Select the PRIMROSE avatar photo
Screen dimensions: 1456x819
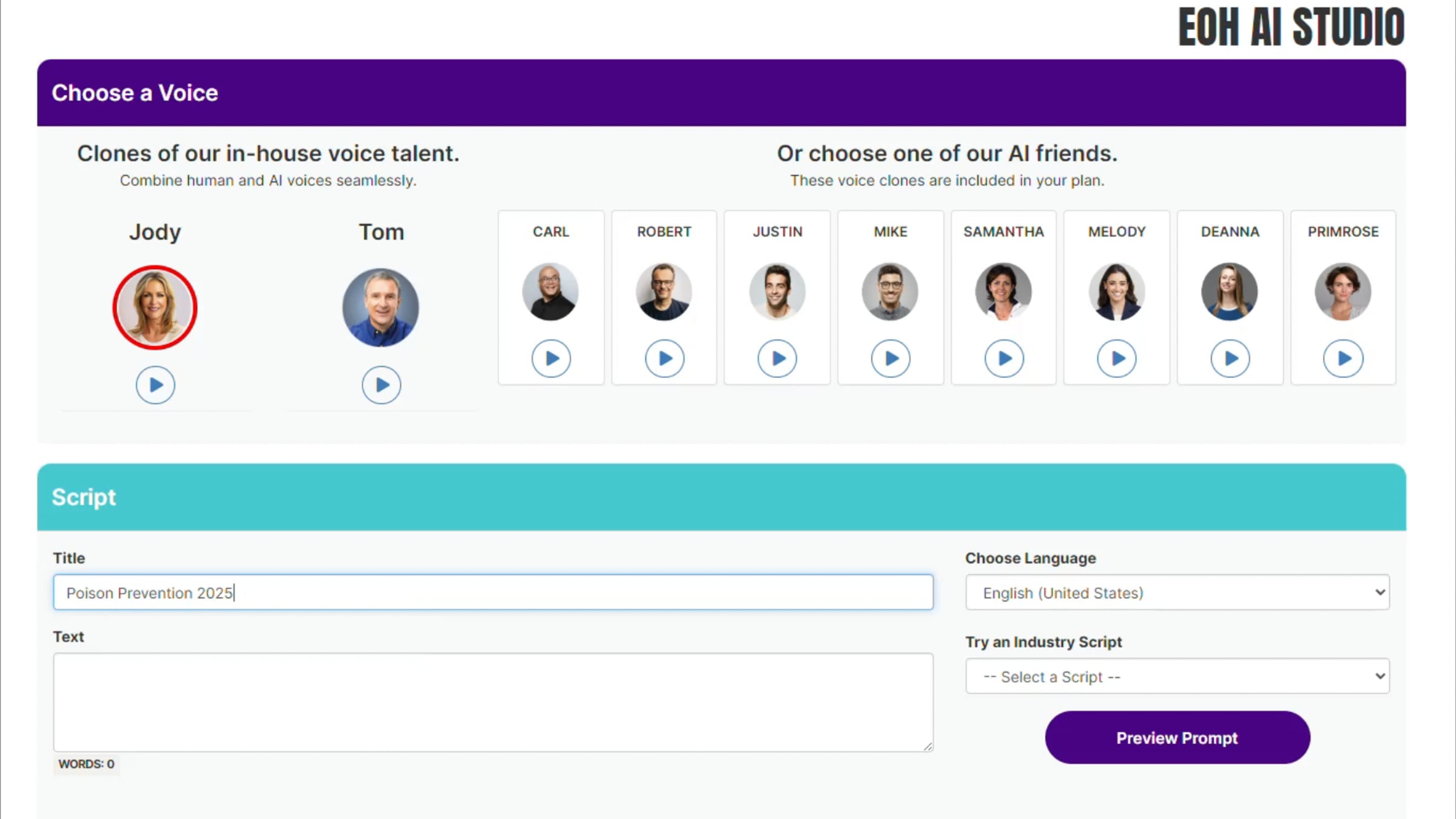[1343, 292]
